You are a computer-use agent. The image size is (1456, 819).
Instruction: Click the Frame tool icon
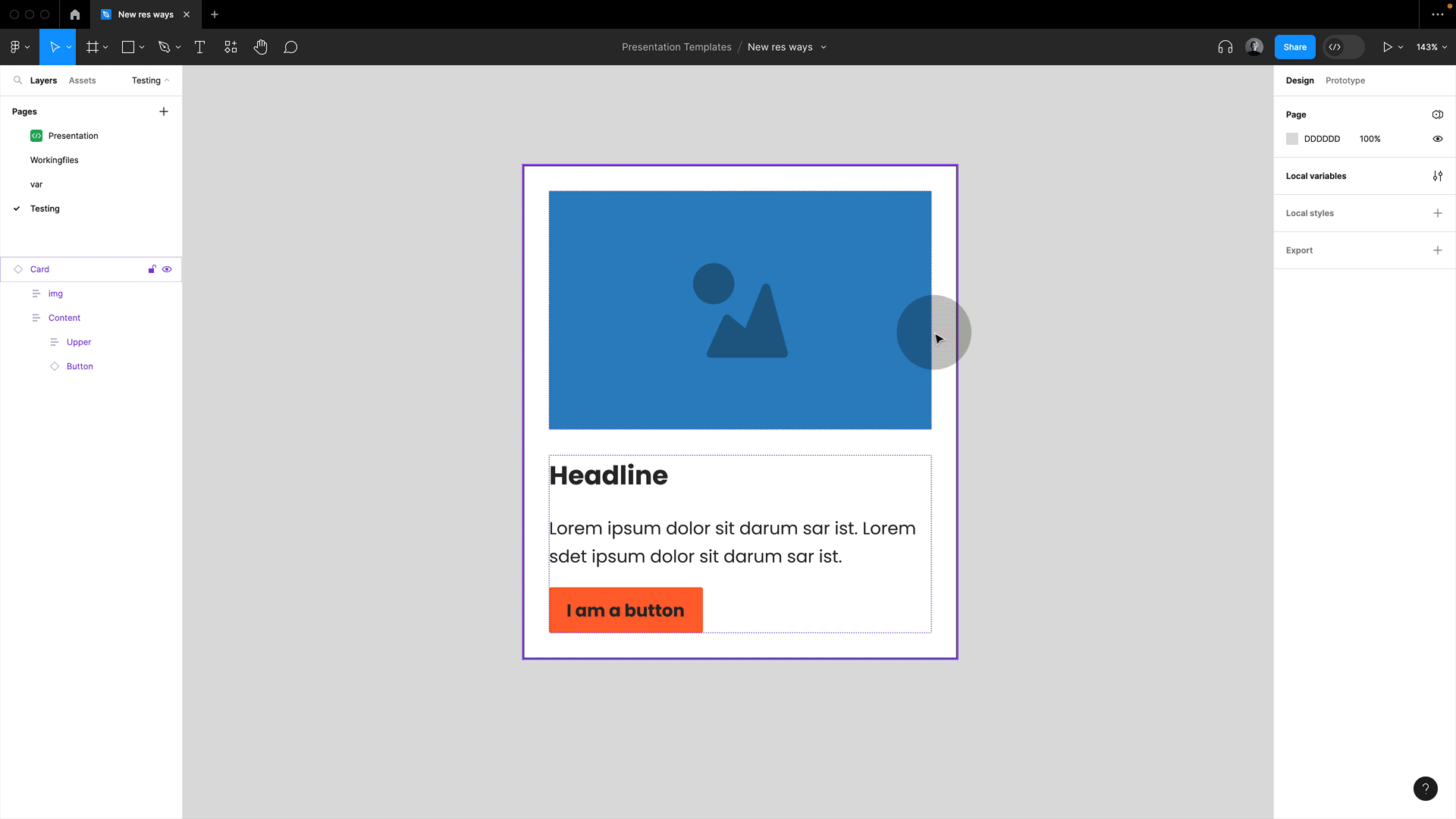pos(93,47)
